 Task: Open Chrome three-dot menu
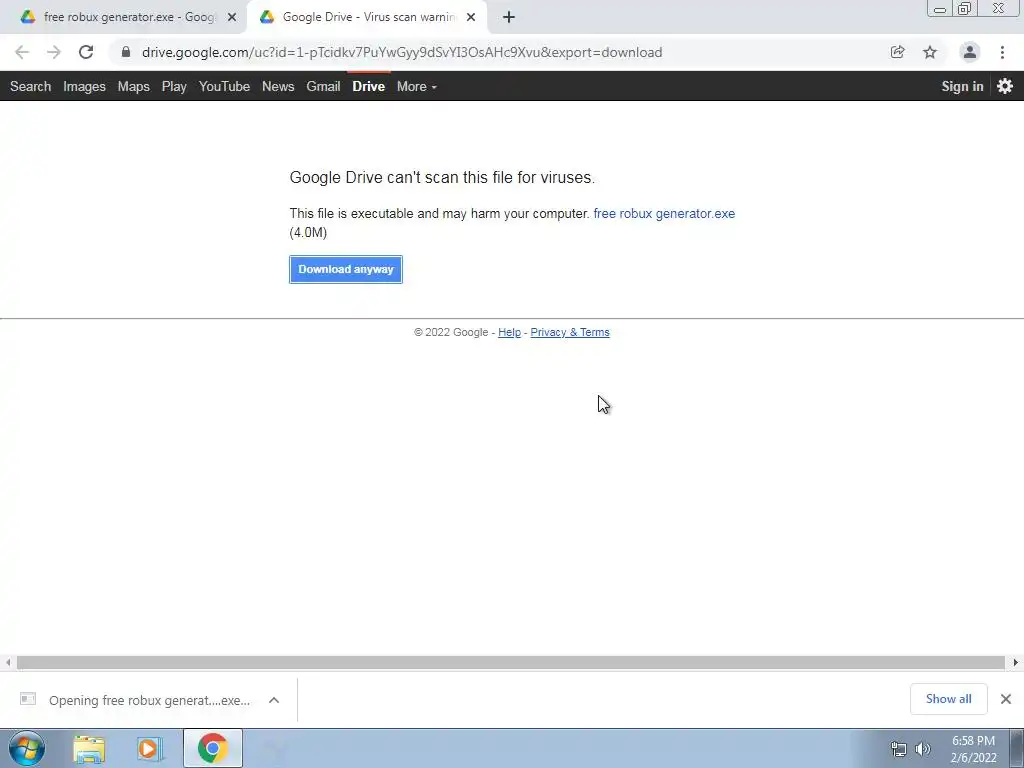(1002, 52)
